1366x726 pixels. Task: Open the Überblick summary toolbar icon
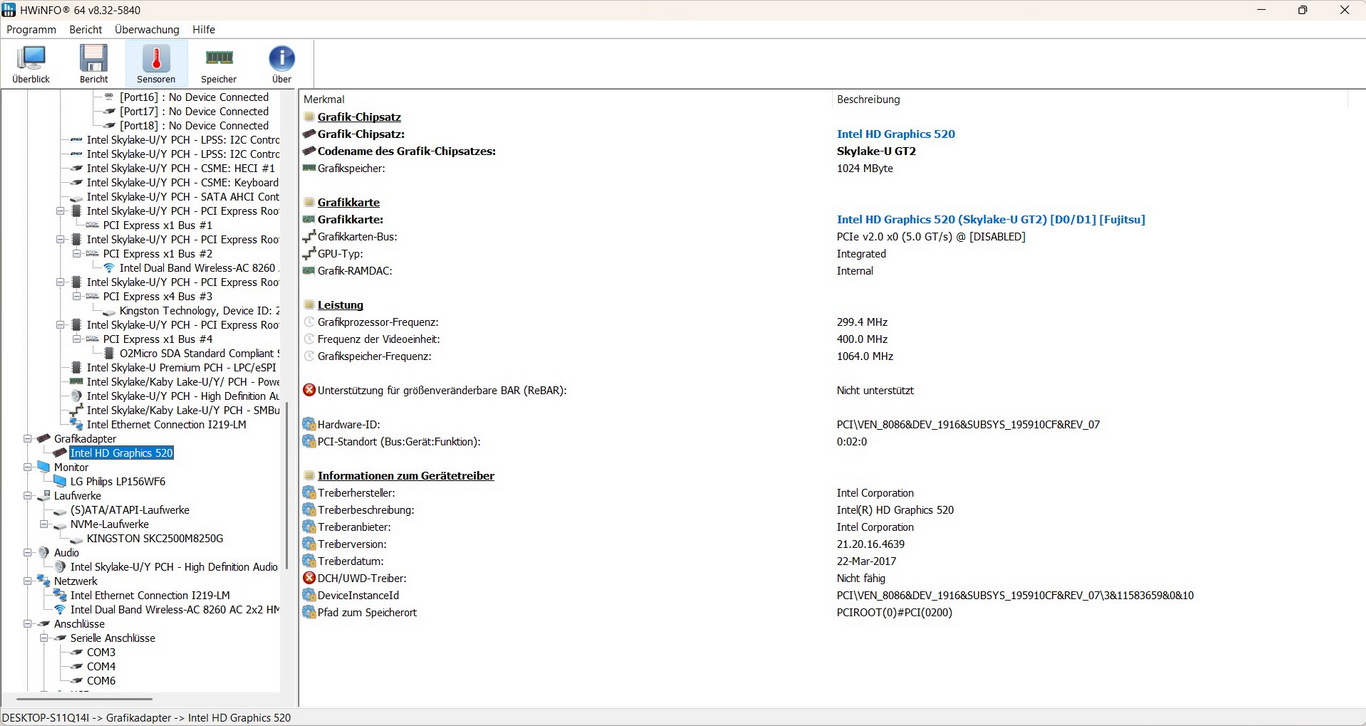click(31, 64)
